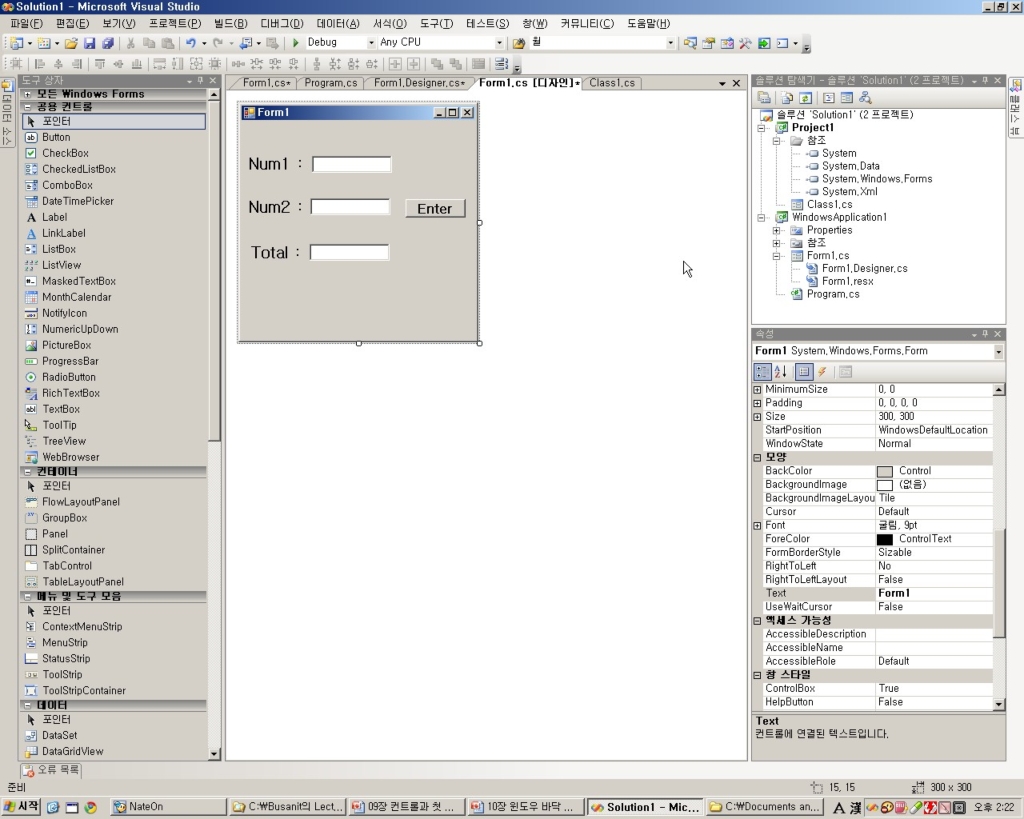Screen dimensions: 1024x819
Task: Click the BackgroundImage empty swatch
Action: pyautogui.click(x=884, y=485)
